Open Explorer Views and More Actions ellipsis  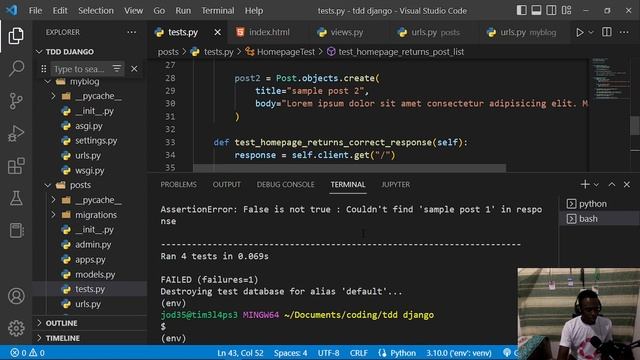131,32
